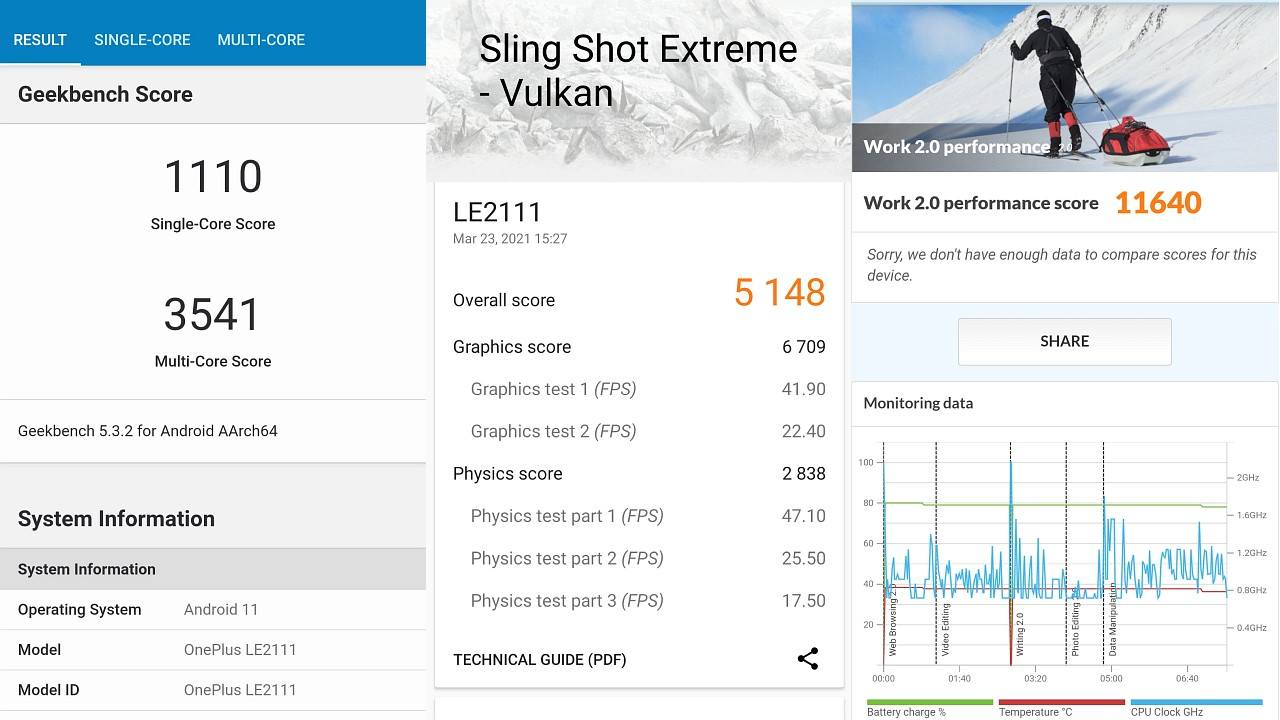Click the LE2111 device title
Image resolution: width=1280 pixels, height=720 pixels.
(x=497, y=212)
